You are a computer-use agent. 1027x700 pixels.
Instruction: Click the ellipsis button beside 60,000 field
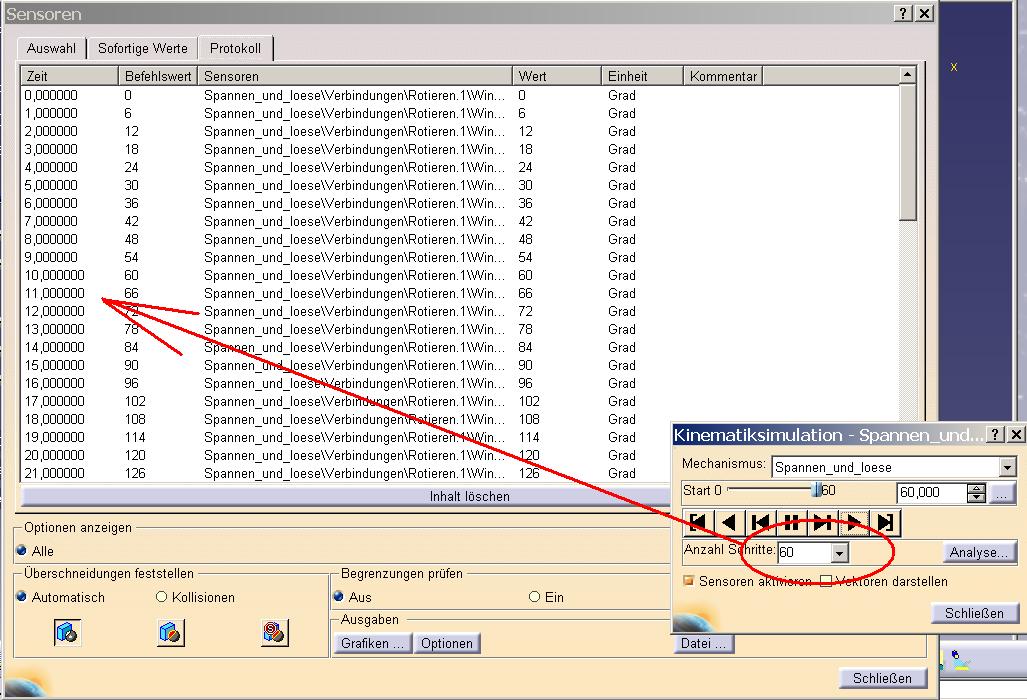pos(1001,492)
